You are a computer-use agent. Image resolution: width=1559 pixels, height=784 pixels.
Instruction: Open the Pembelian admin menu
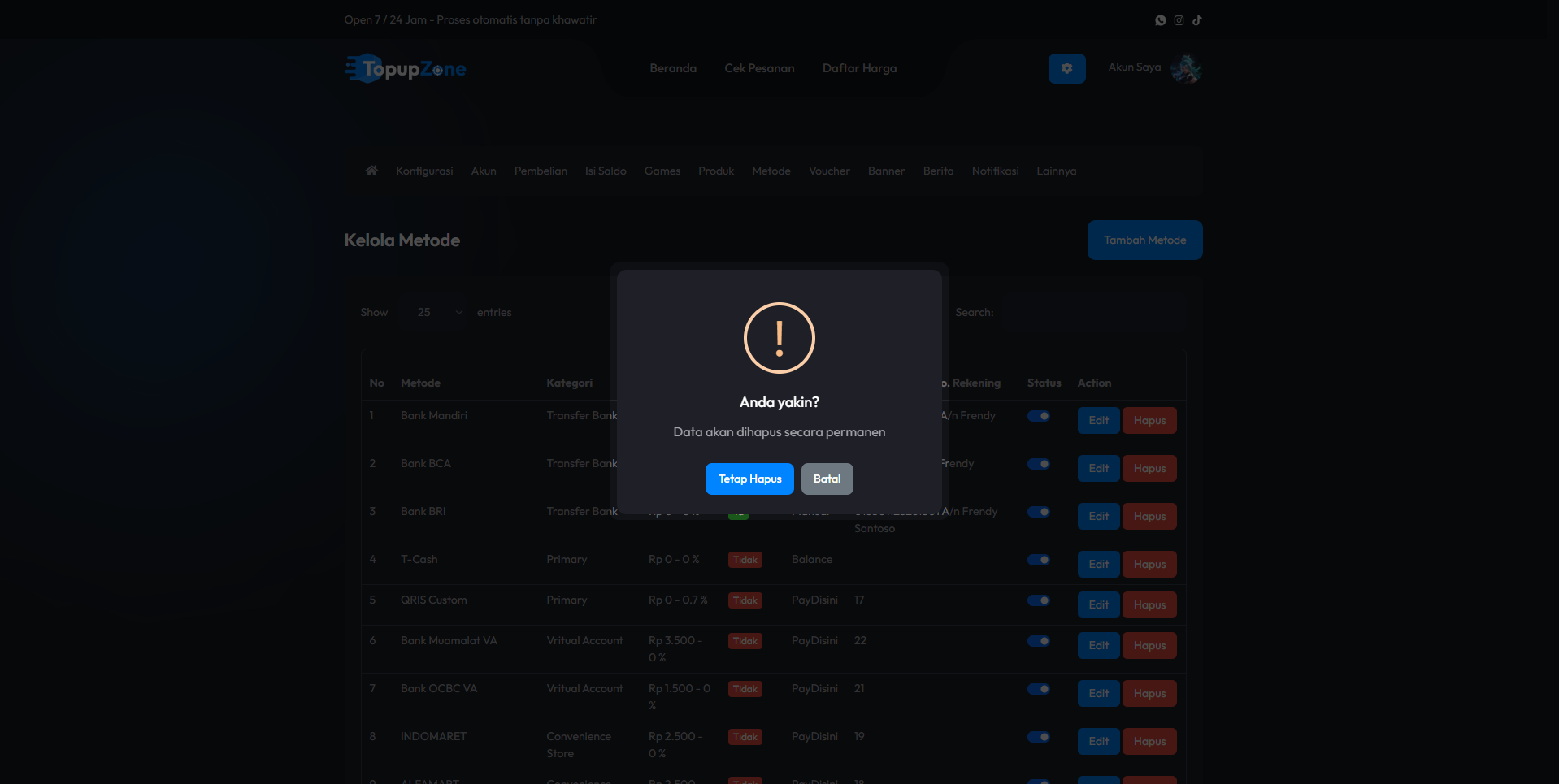(x=541, y=171)
